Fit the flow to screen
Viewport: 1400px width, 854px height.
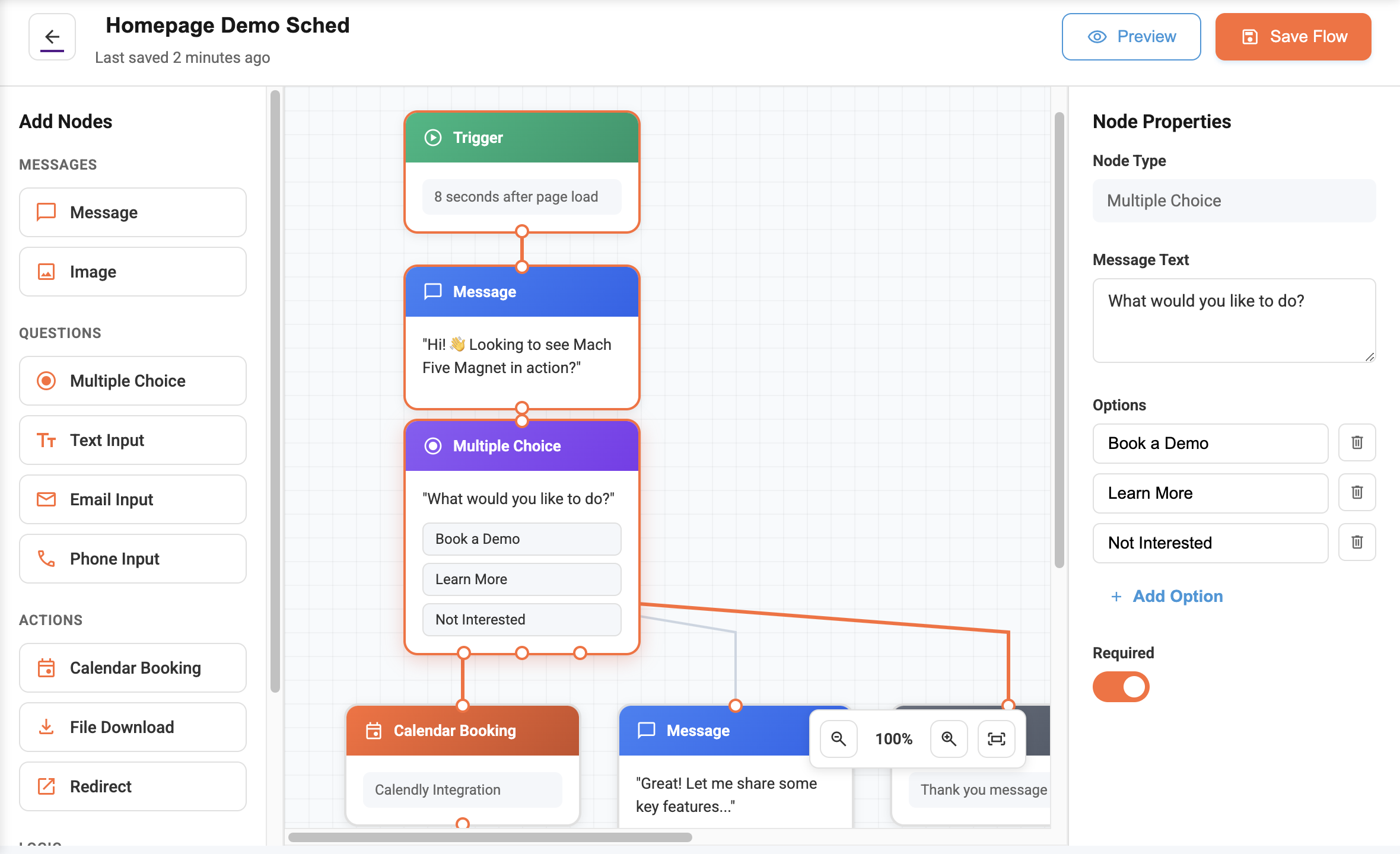click(996, 739)
